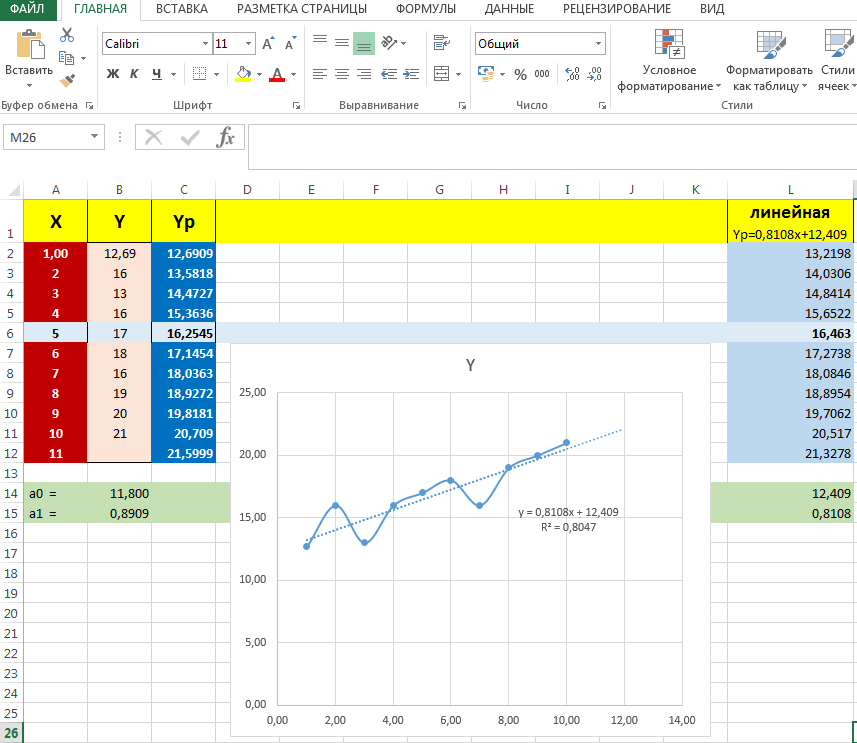Click the Copy icon in clipboard group
Screen dimensions: 857x743
pyautogui.click(x=67, y=57)
